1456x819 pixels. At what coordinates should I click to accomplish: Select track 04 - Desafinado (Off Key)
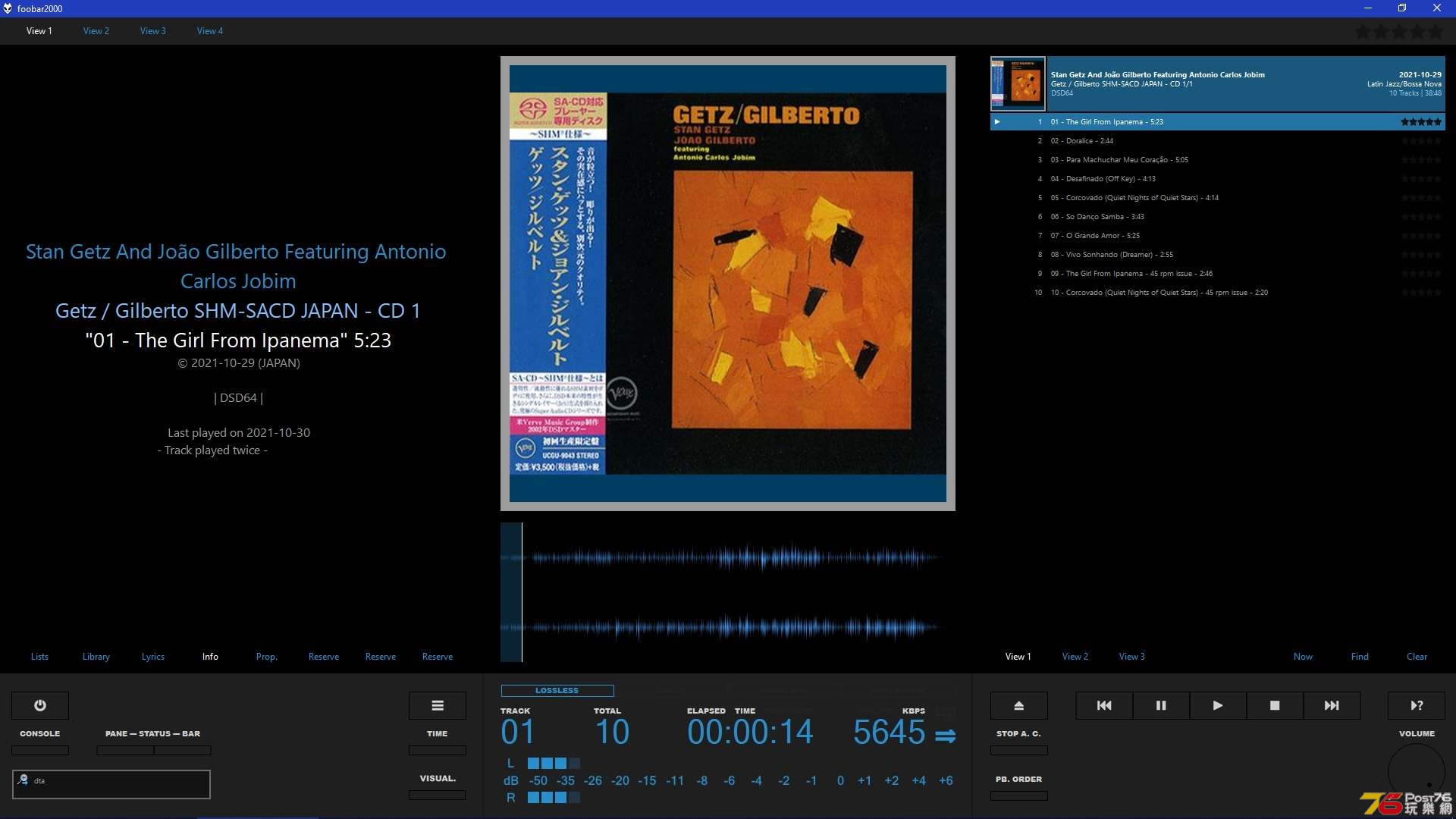[1218, 179]
